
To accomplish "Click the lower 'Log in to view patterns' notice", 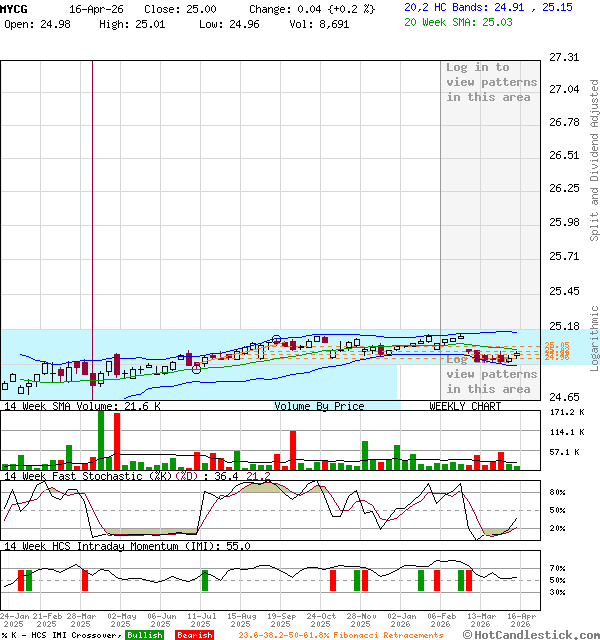I will pos(491,374).
